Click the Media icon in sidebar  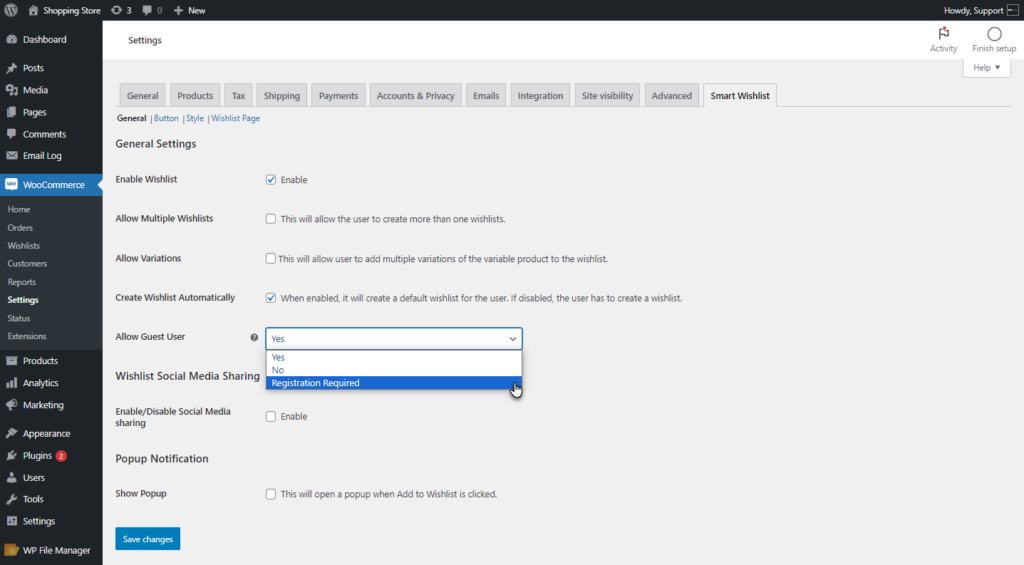point(12,90)
